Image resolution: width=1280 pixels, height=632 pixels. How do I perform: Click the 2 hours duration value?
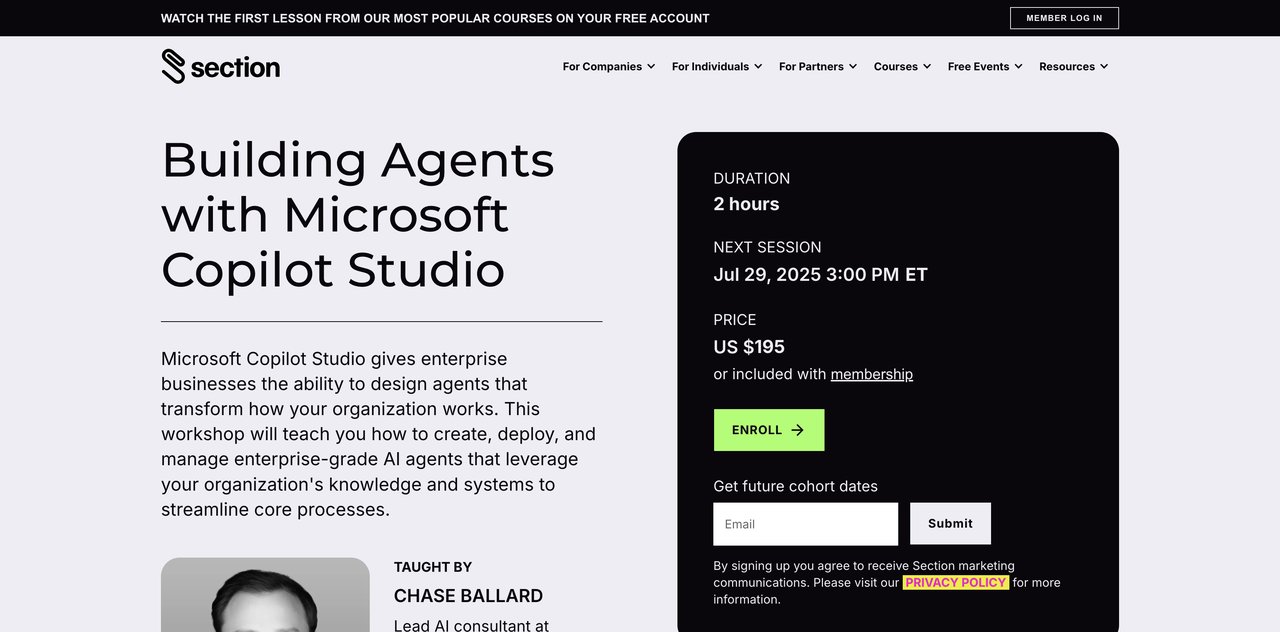(x=746, y=204)
